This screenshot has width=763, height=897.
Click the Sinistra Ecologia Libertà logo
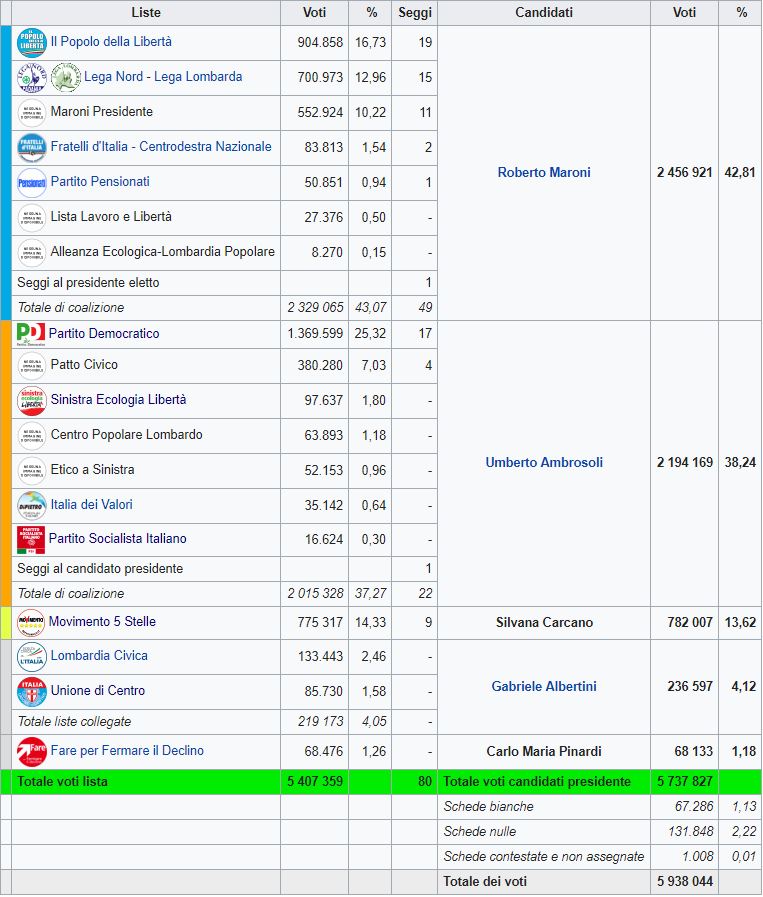pyautogui.click(x=32, y=401)
